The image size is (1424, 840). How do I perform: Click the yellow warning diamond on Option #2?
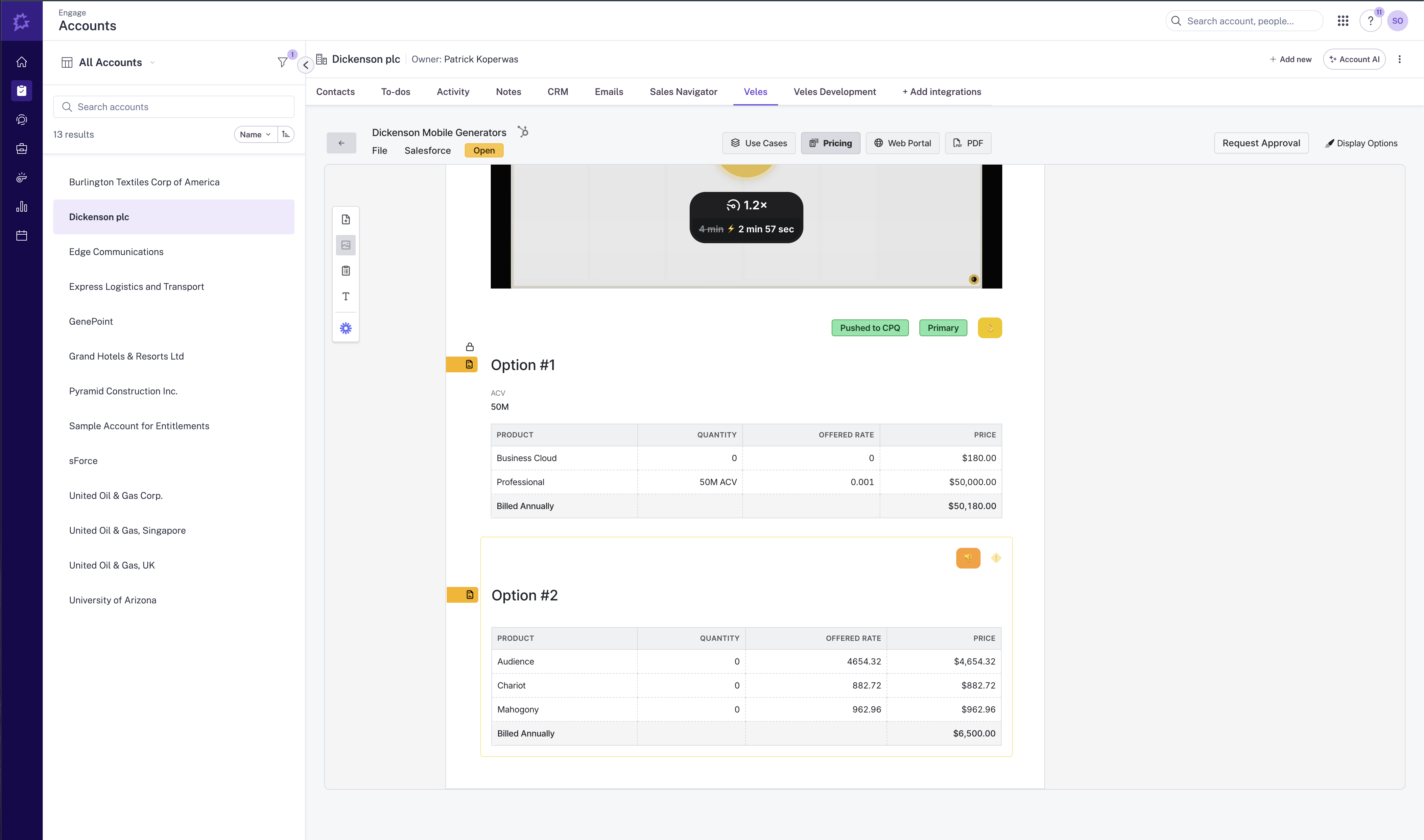click(x=996, y=558)
